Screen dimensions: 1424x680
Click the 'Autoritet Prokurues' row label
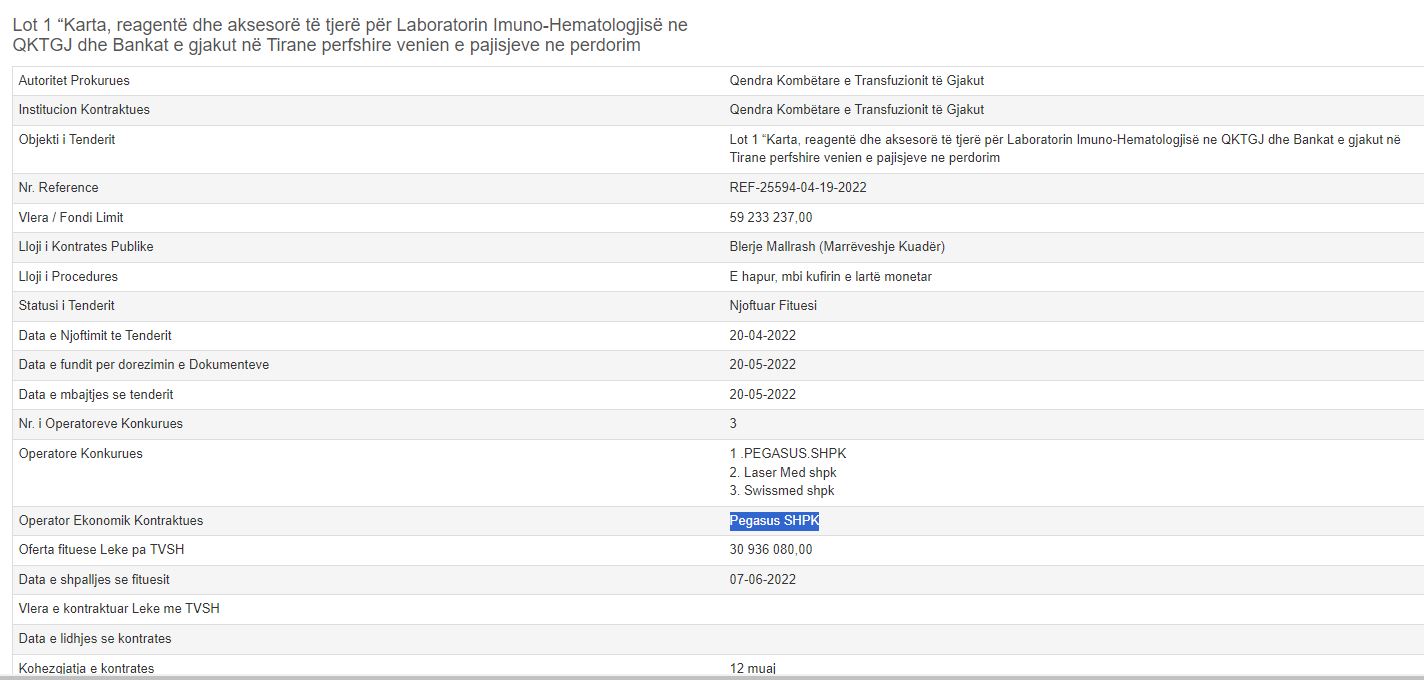74,81
